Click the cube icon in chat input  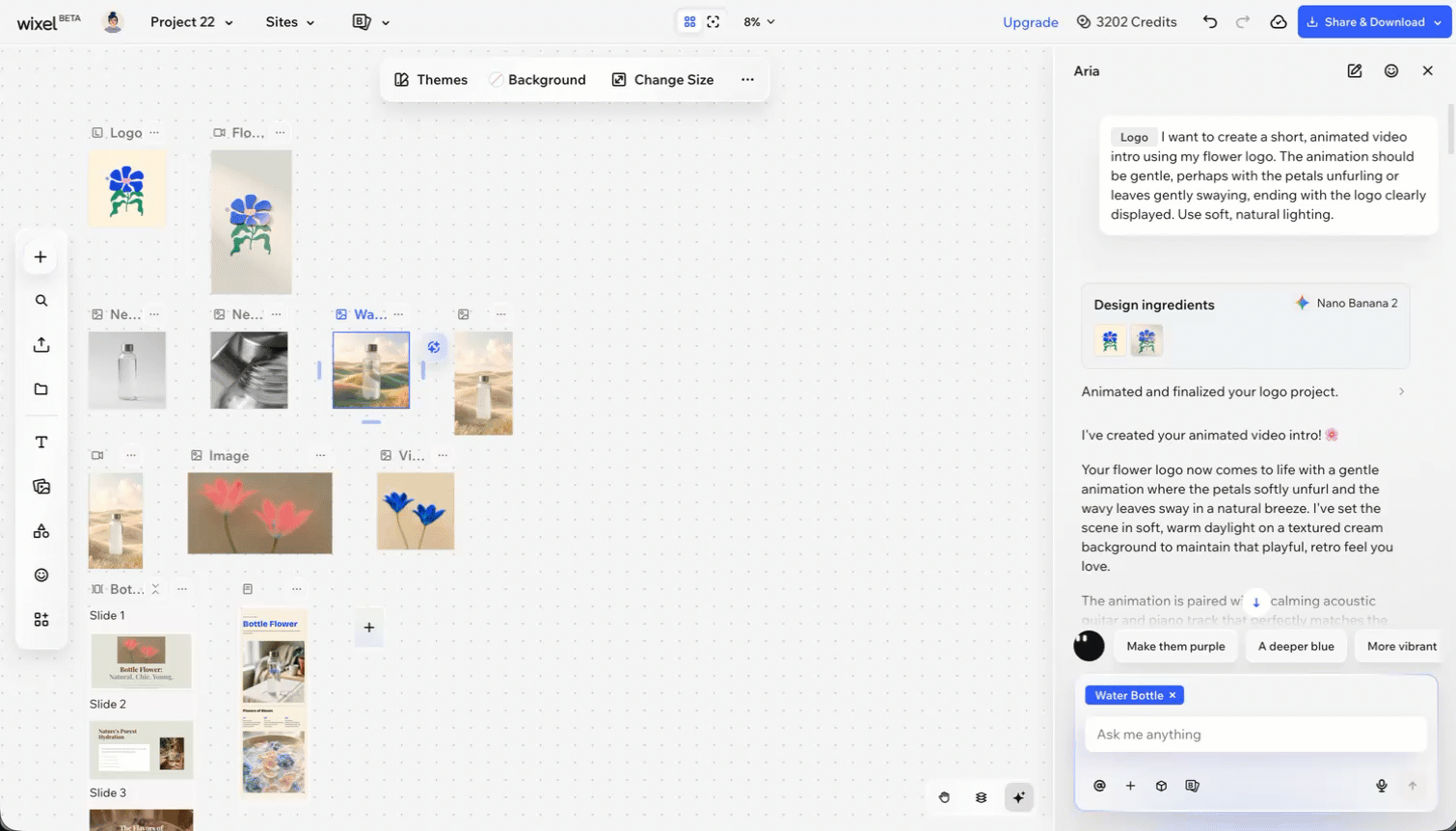(x=1161, y=786)
